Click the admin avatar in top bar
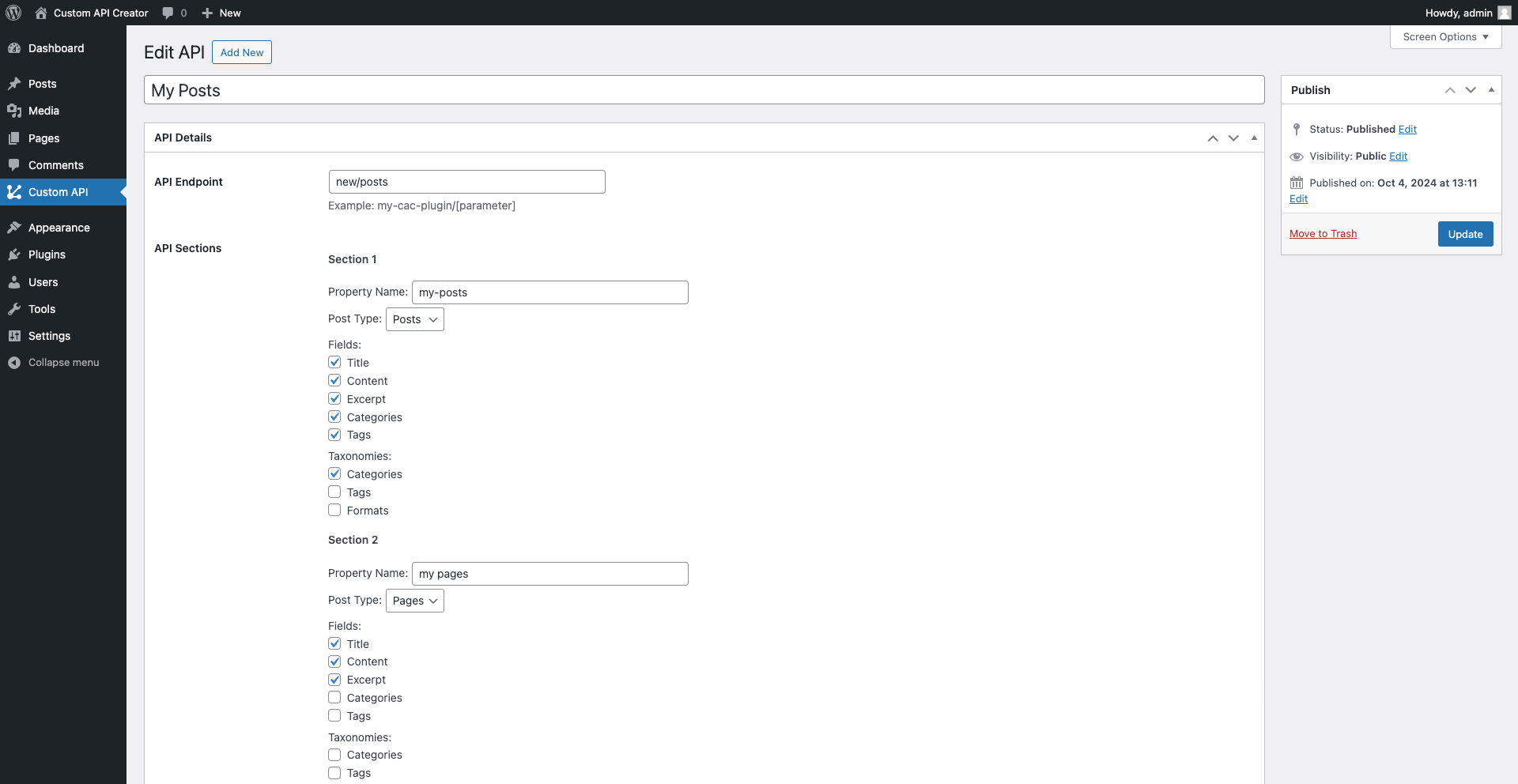Screen dimensions: 1518x784 point(1505,13)
